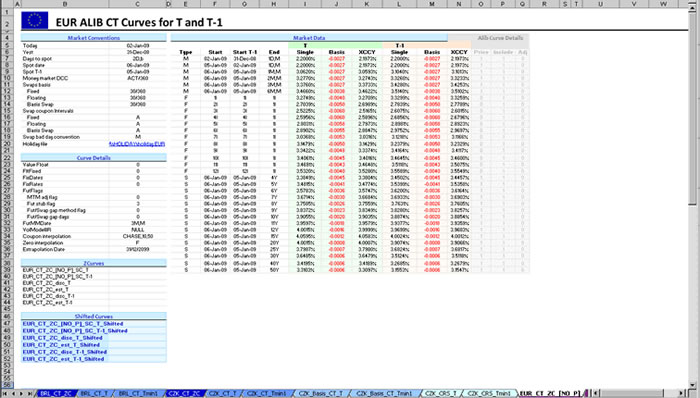Click the 'Shifted Curves' section header
The width and height of the screenshot is (700, 398).
click(x=94, y=316)
